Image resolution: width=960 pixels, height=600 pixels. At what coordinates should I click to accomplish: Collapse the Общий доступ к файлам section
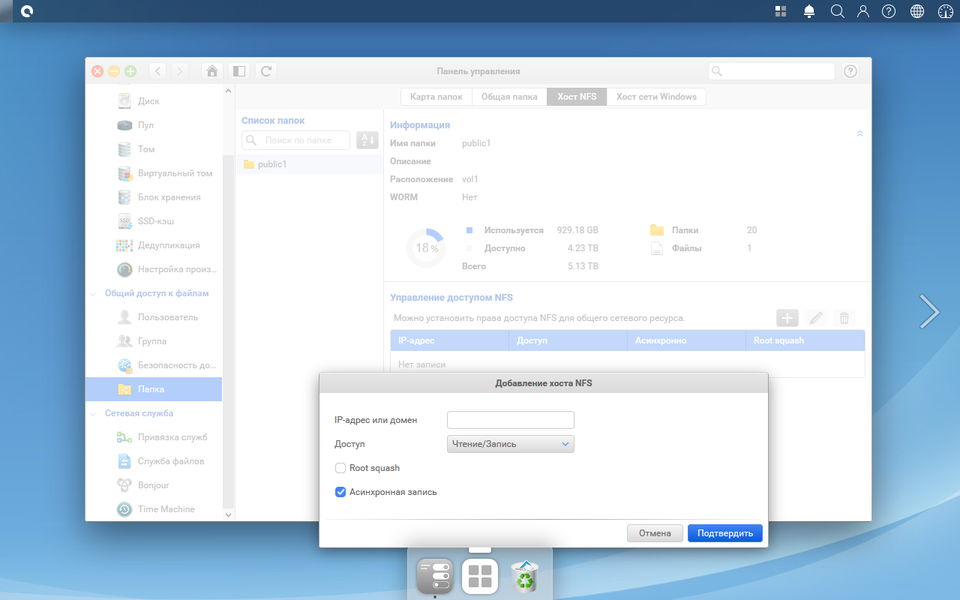coord(93,294)
